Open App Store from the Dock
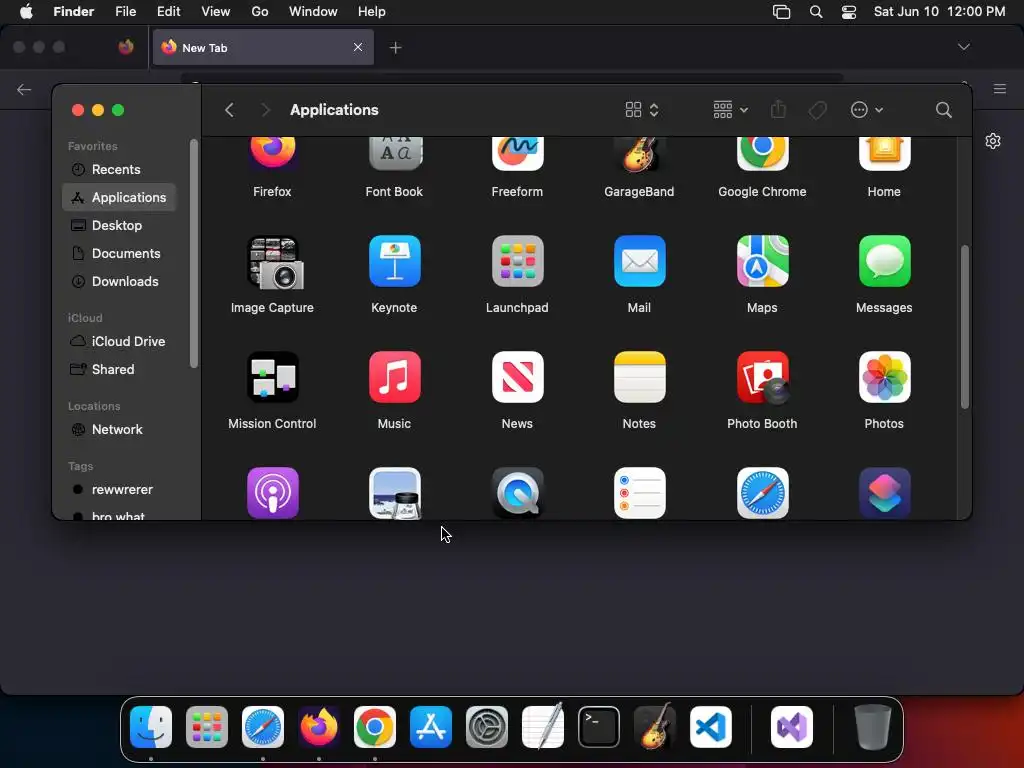This screenshot has height=768, width=1024. (x=431, y=727)
